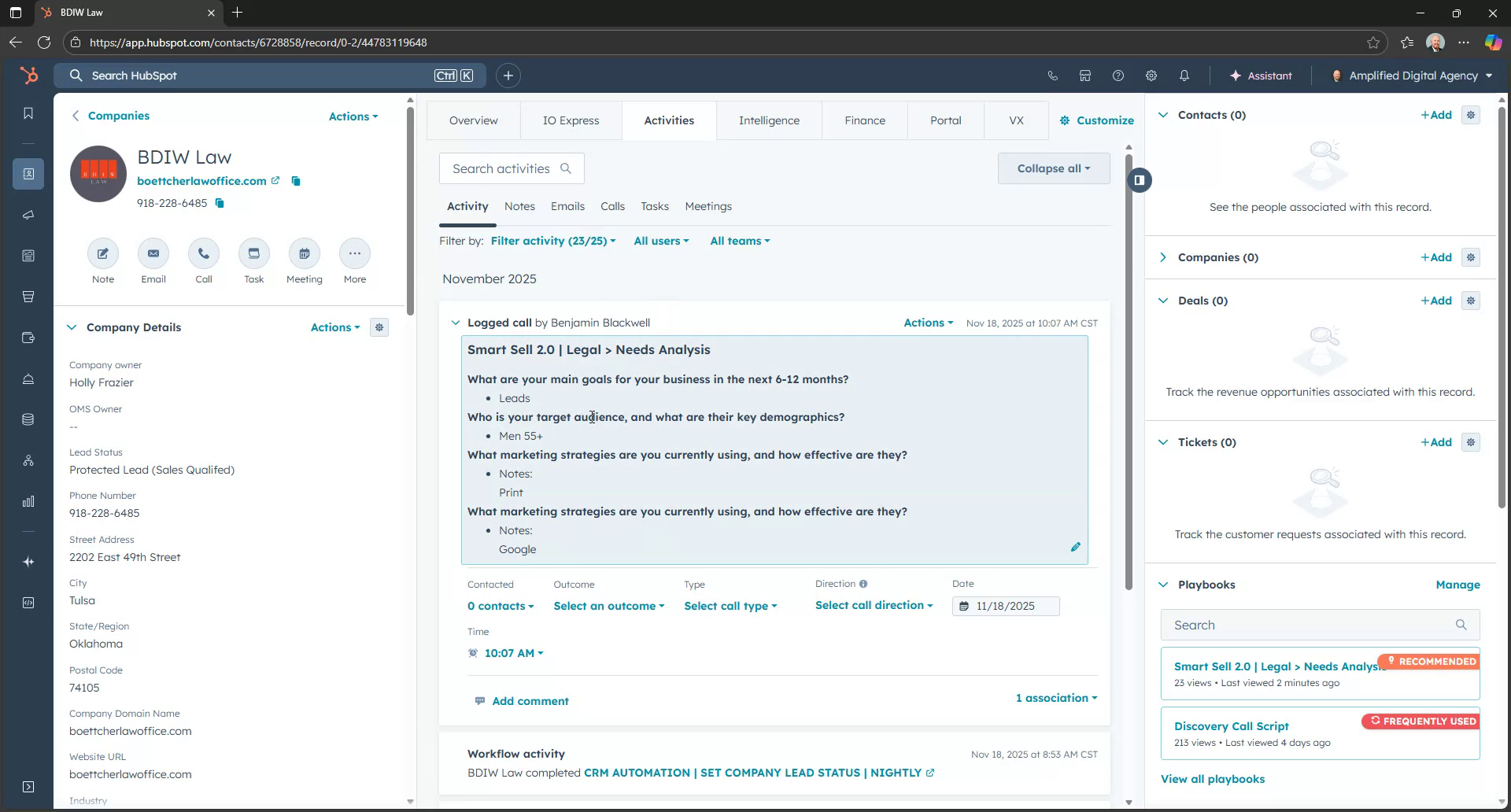Expand the Playbooks section chevron

point(1163,584)
